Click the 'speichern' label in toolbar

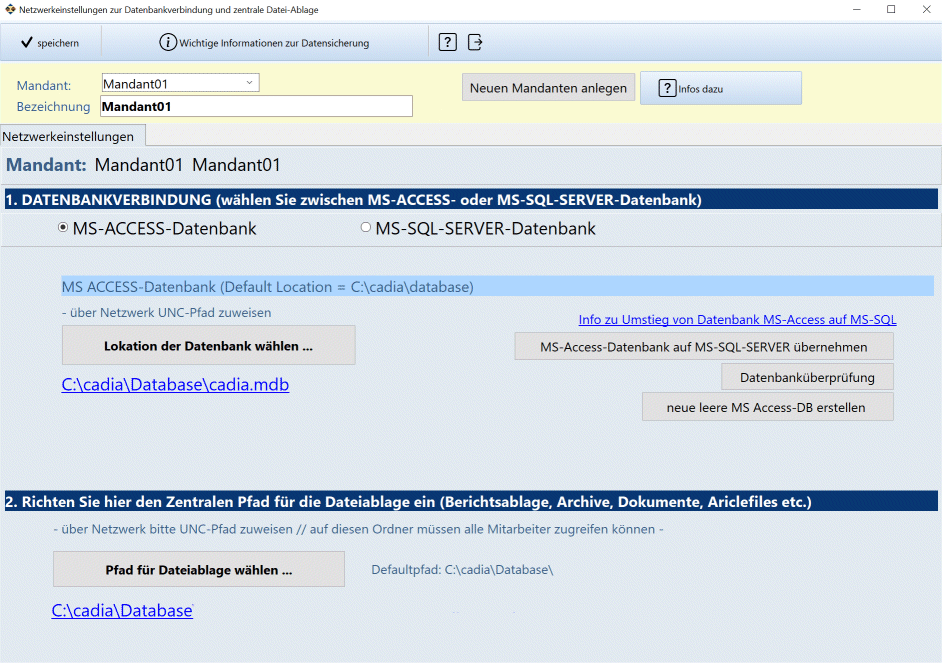(x=58, y=43)
